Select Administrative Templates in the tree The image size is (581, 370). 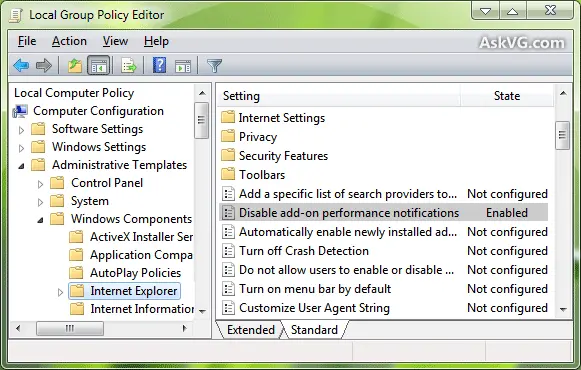tap(119, 165)
